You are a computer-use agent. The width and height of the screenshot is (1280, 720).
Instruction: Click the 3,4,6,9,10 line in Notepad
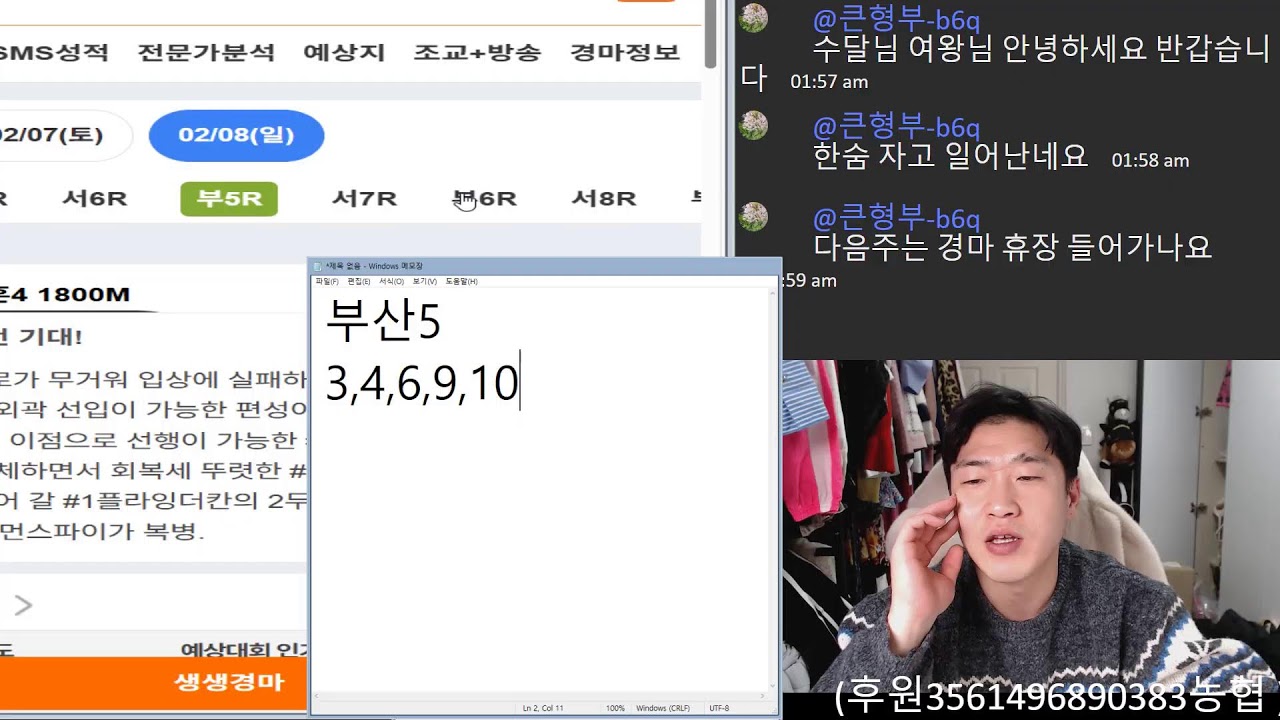coord(422,384)
